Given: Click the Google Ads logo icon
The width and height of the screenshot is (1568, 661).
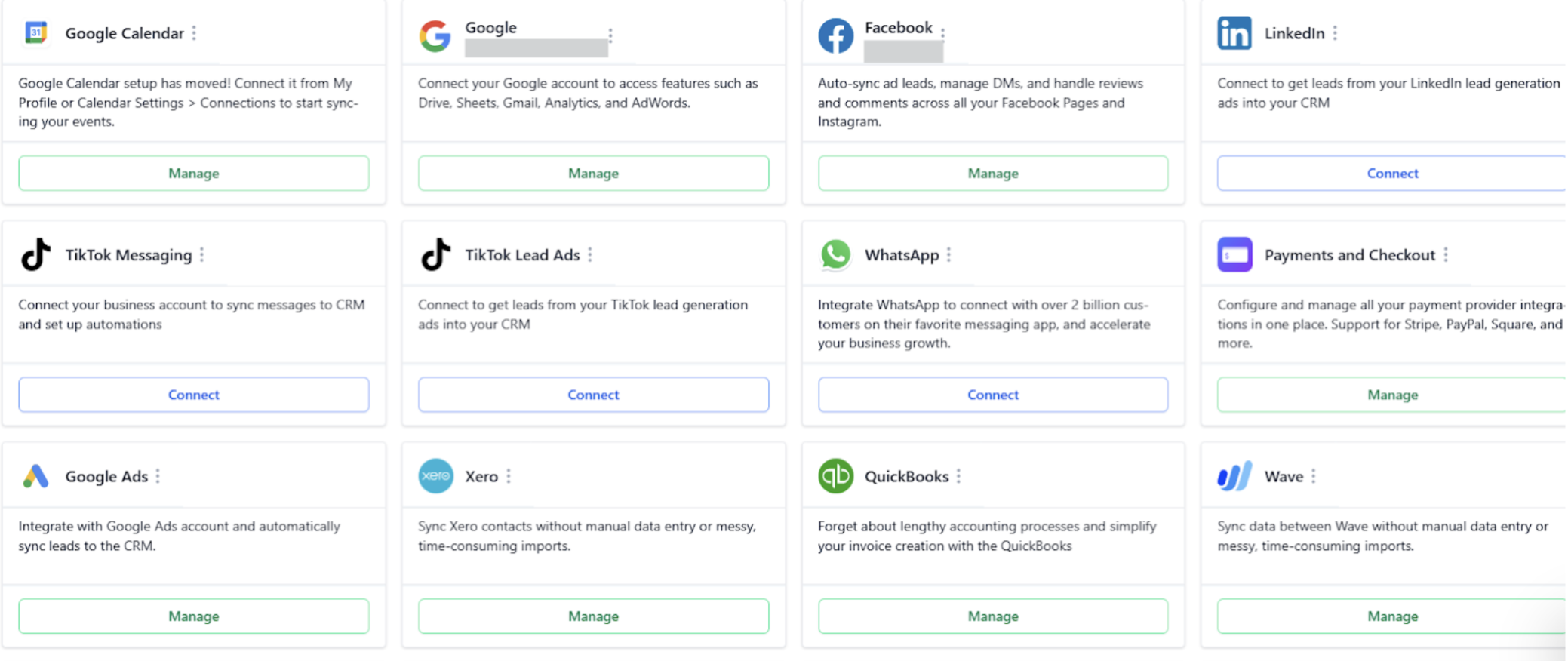Looking at the screenshot, I should [36, 476].
